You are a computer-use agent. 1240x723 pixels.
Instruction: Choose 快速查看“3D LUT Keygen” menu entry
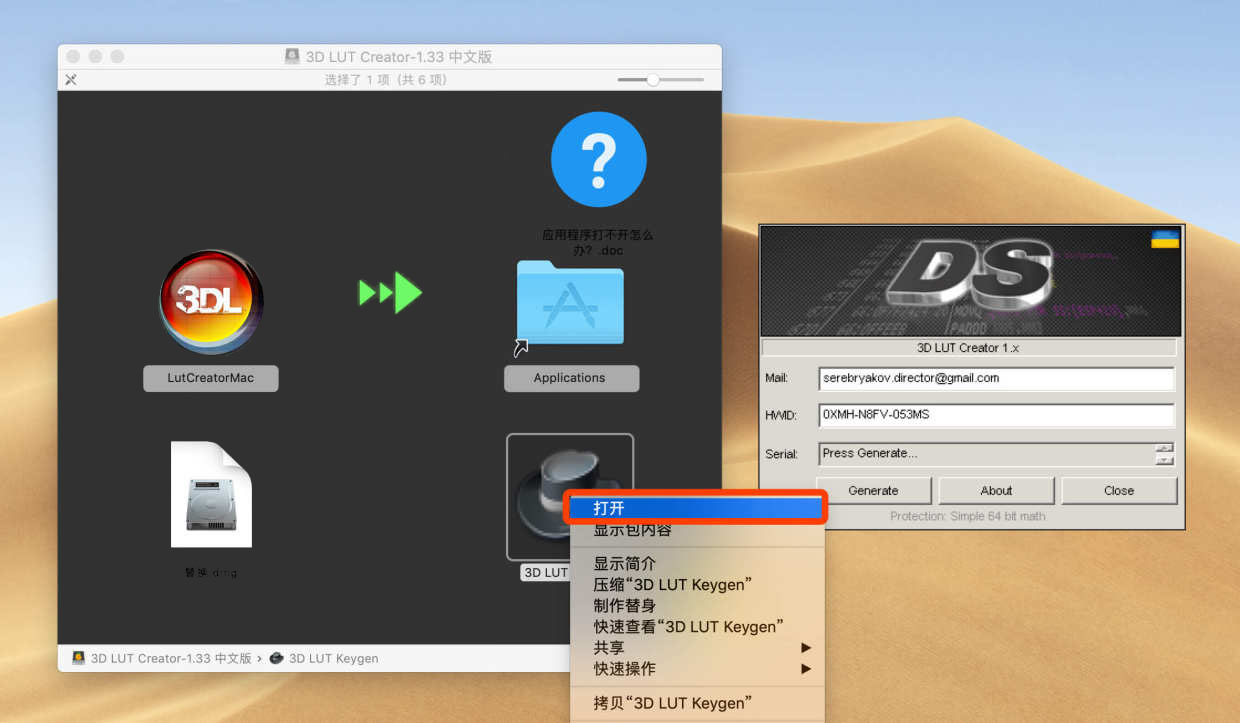pyautogui.click(x=697, y=627)
